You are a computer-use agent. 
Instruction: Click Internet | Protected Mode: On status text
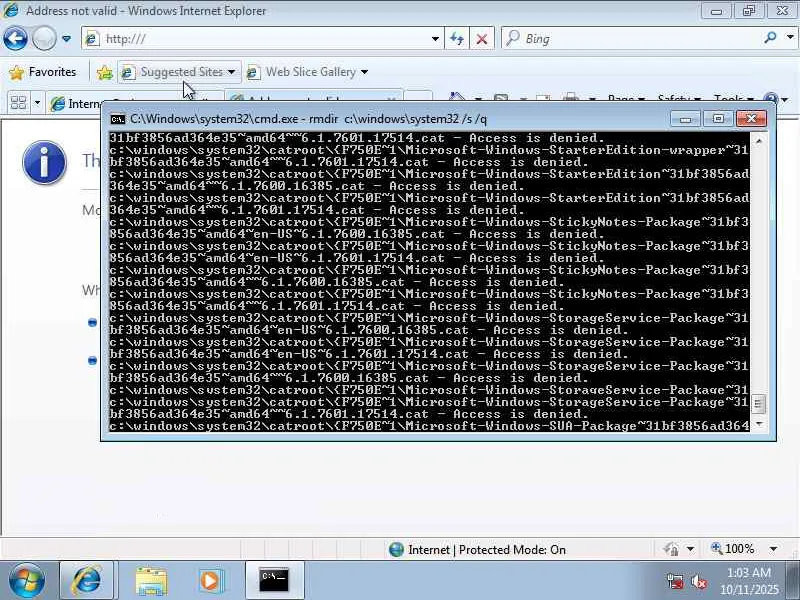[487, 549]
